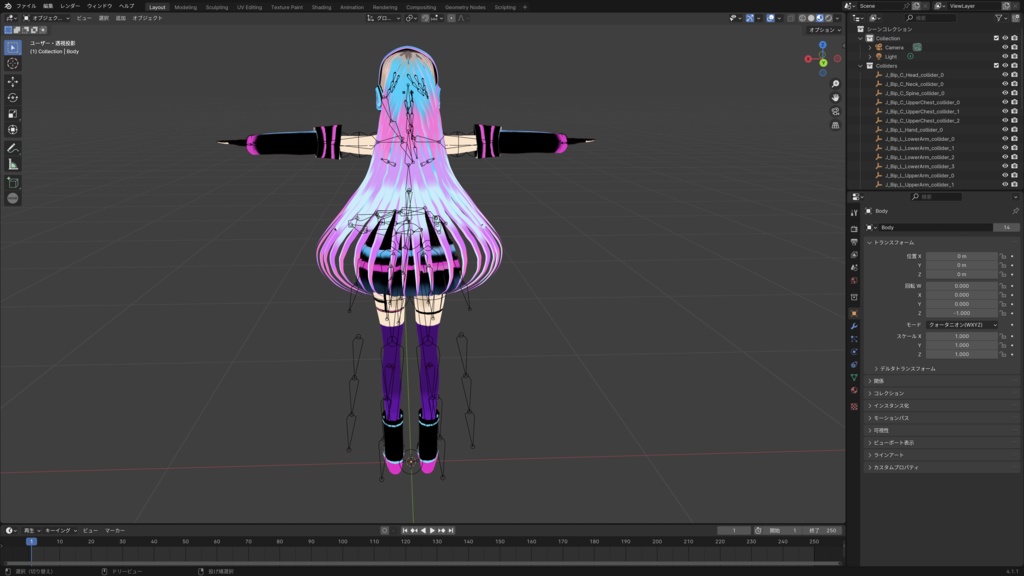1024x576 pixels.
Task: Activate the Rotate tool
Action: pyautogui.click(x=12, y=97)
